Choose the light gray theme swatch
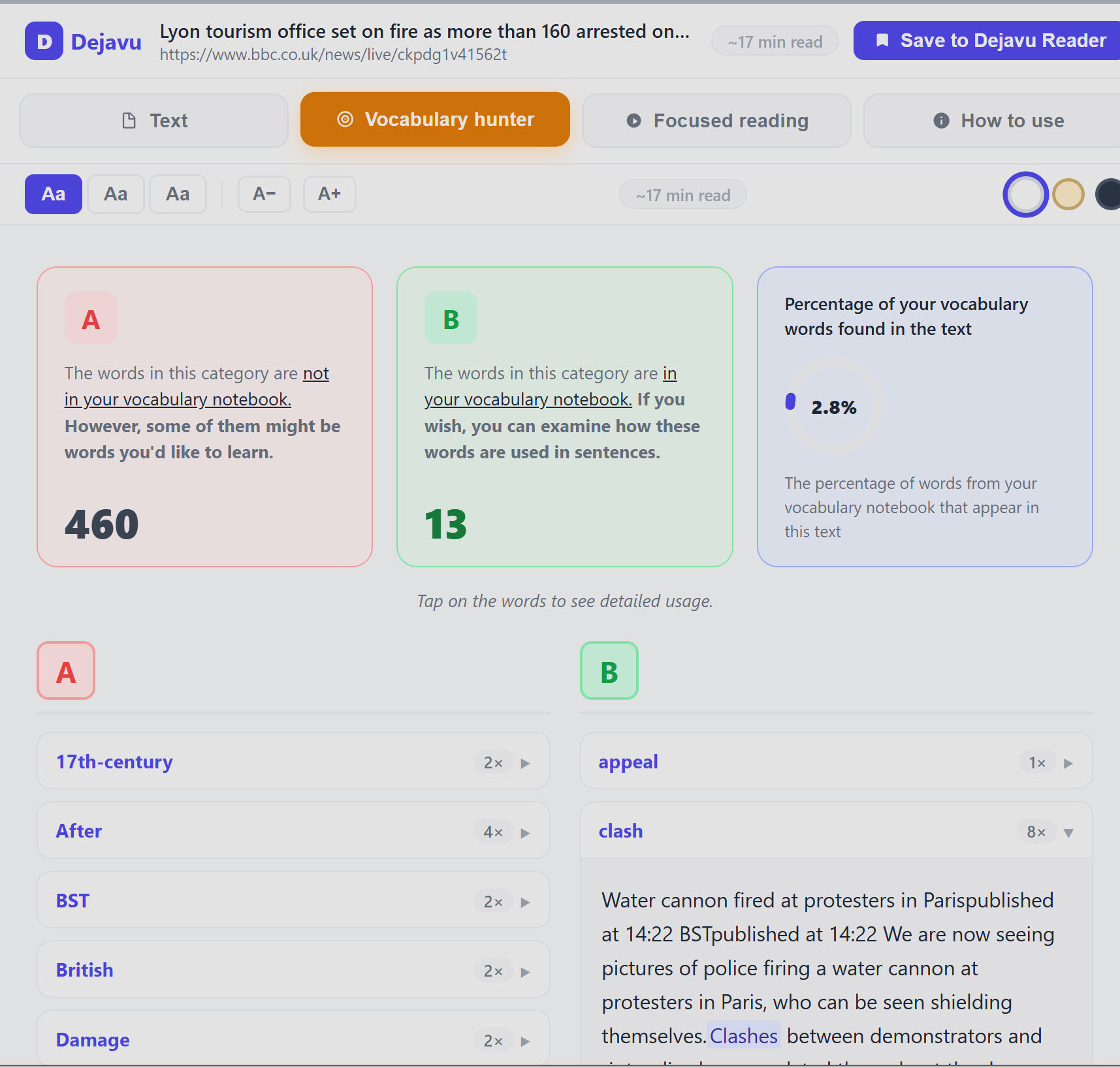1120x1068 pixels. coord(1025,195)
